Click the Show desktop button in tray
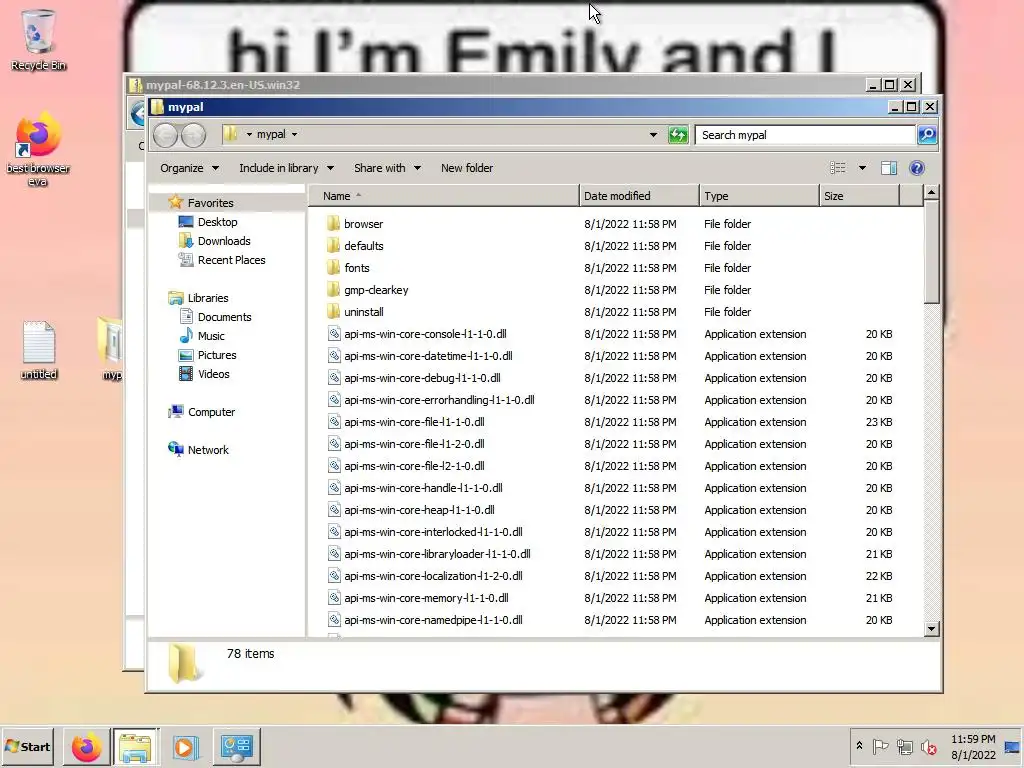The width and height of the screenshot is (1024, 768). click(x=1012, y=746)
